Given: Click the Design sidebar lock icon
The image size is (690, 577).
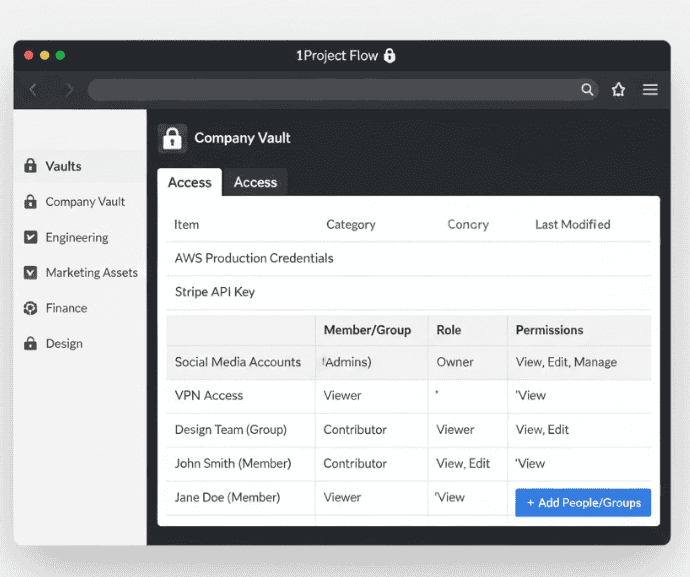Looking at the screenshot, I should (30, 343).
